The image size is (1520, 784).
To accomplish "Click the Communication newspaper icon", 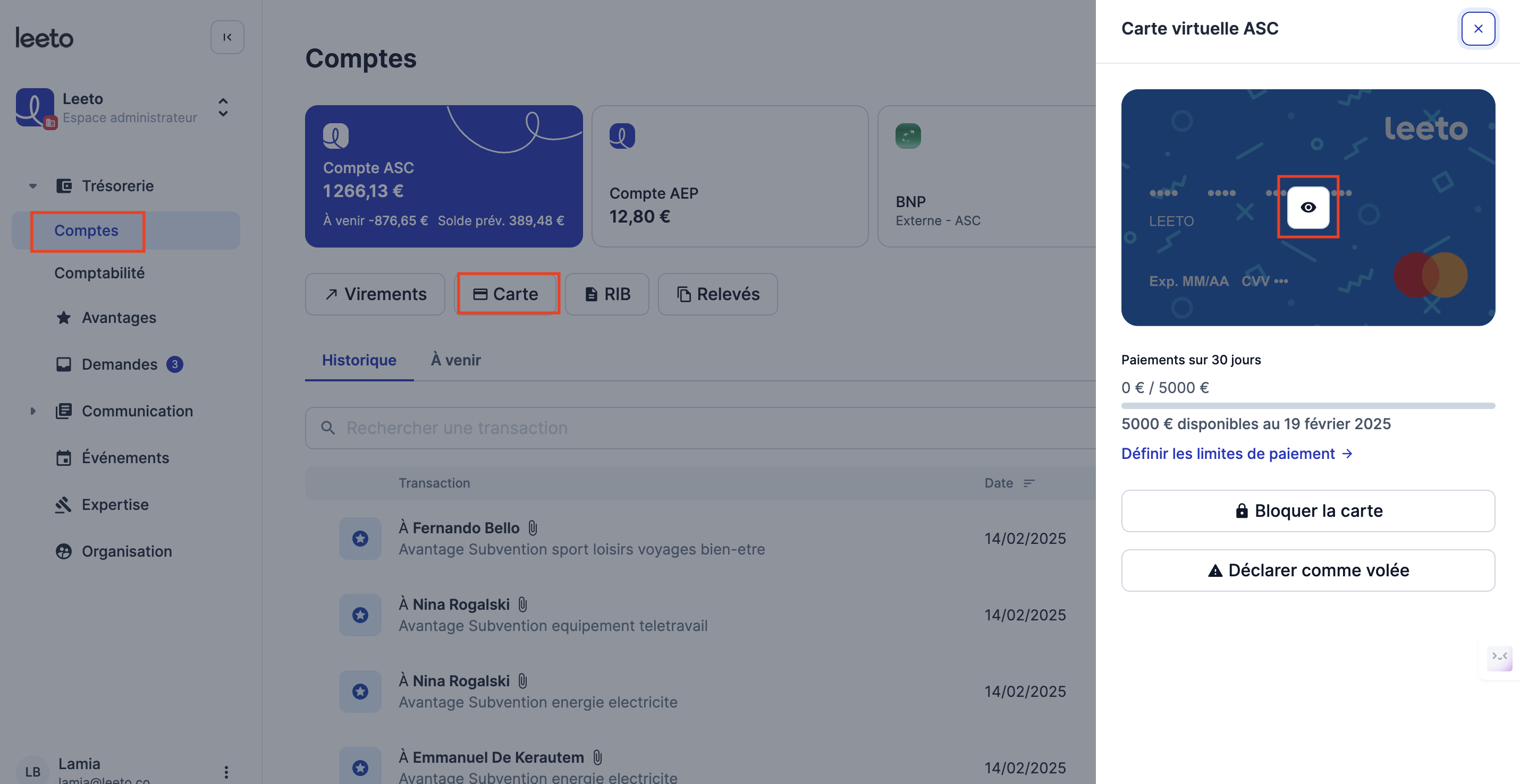I will 64,411.
